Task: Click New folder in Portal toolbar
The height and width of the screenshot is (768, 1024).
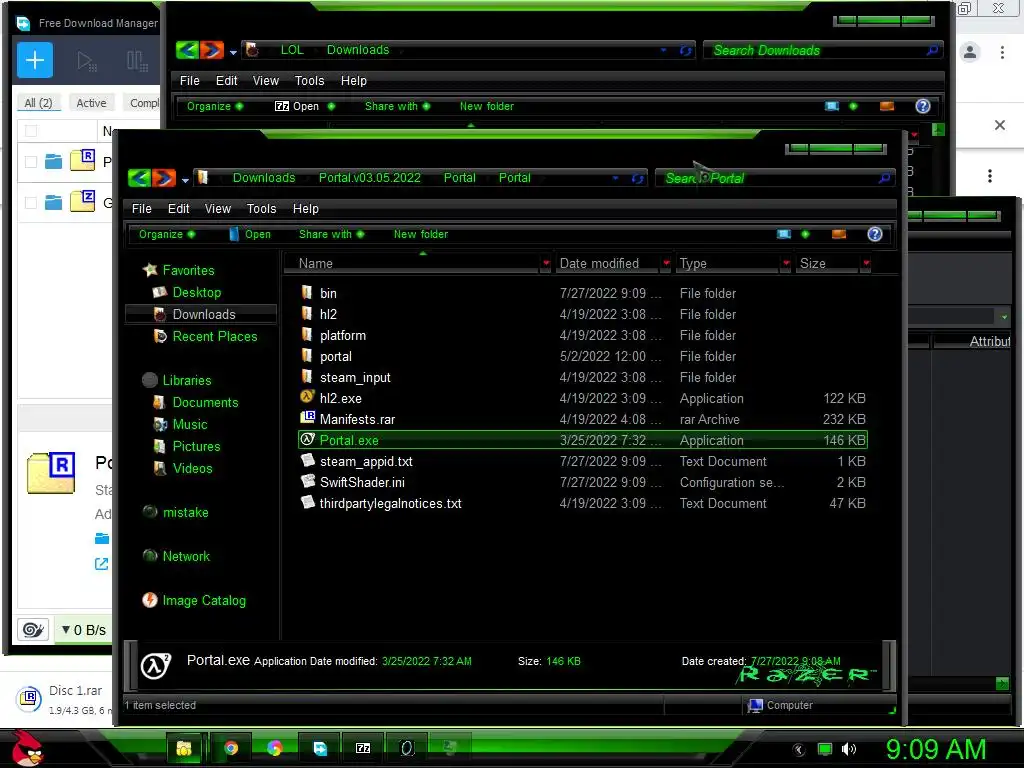Action: click(x=421, y=234)
